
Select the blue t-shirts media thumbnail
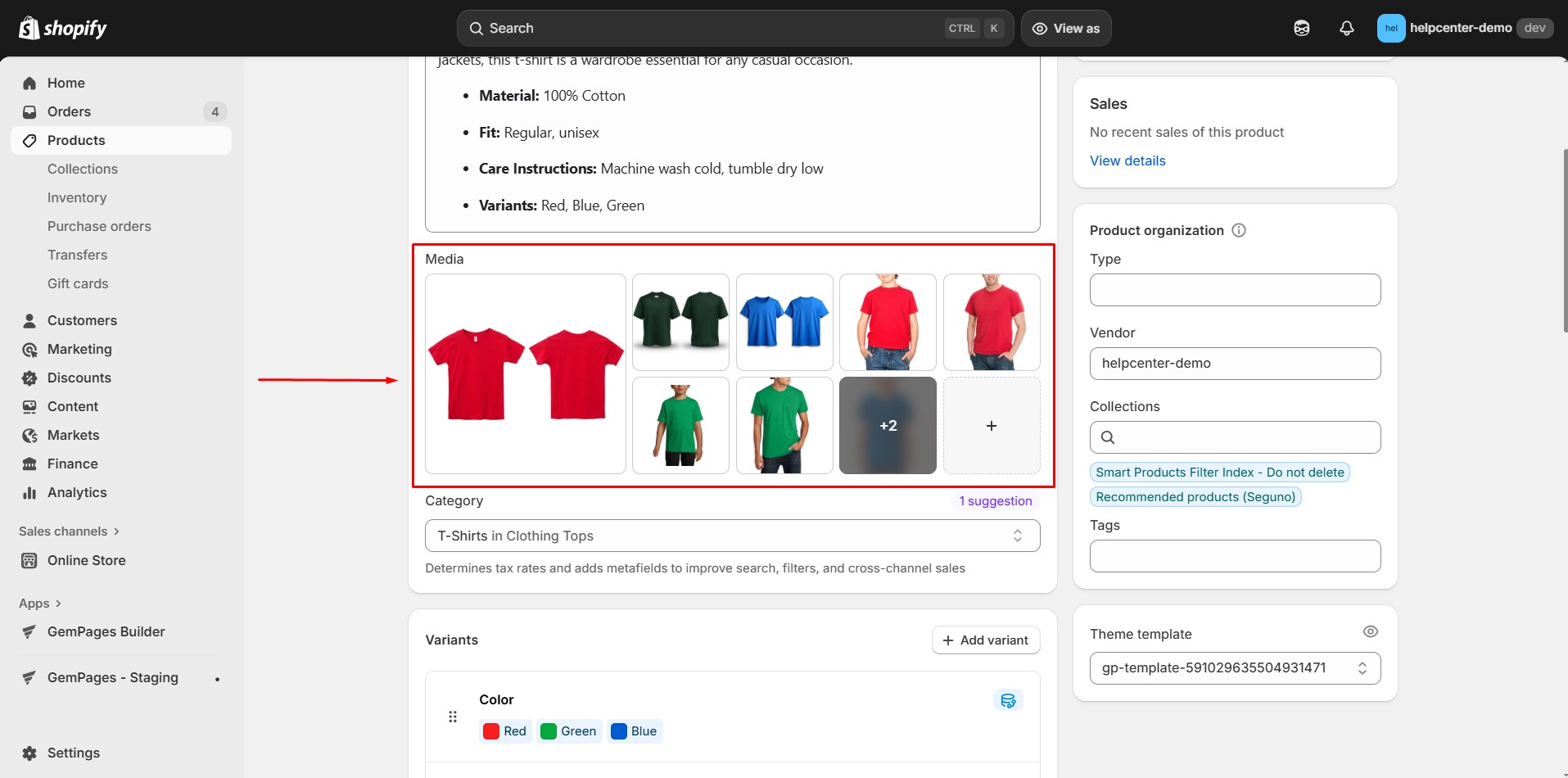coord(784,322)
